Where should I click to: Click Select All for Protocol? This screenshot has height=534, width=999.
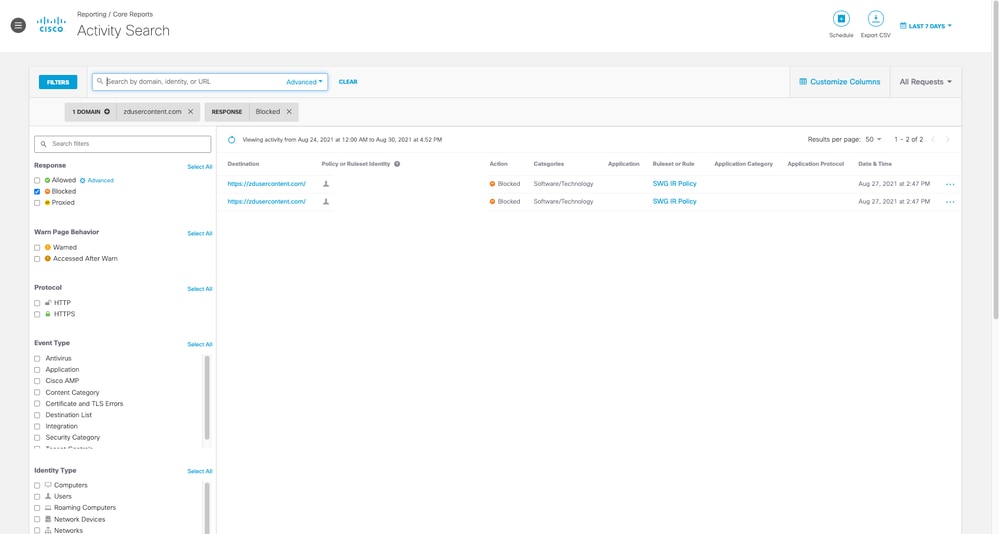pyautogui.click(x=199, y=289)
